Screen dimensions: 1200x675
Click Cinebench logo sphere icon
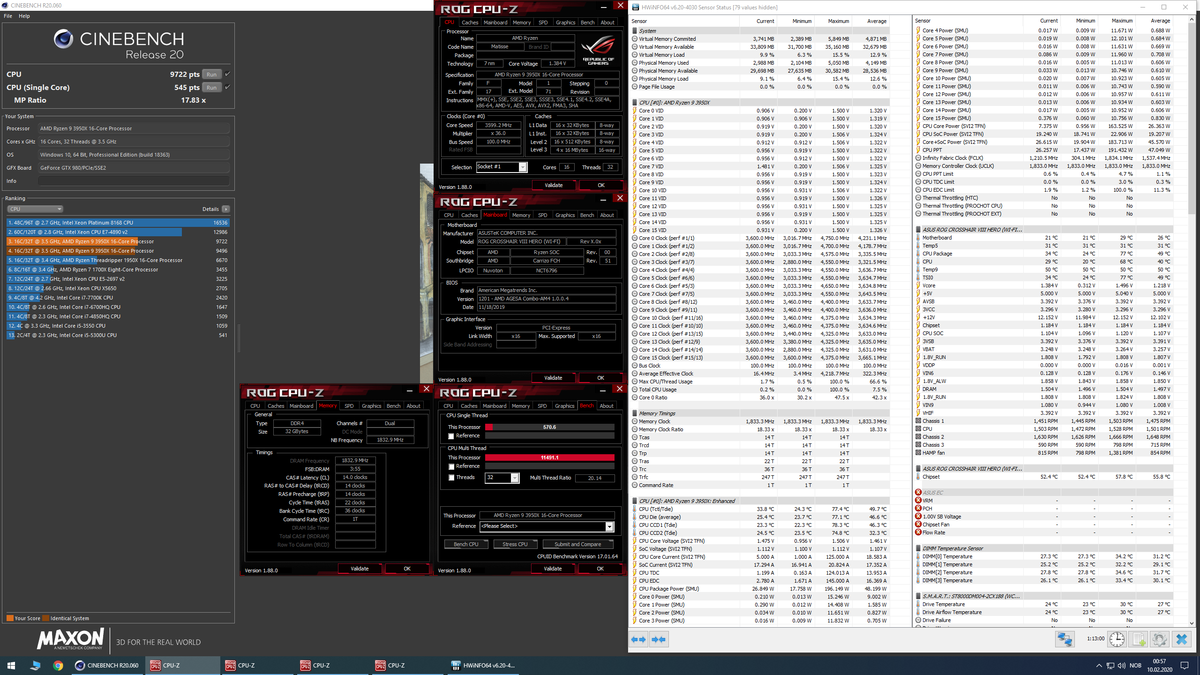(x=62, y=38)
